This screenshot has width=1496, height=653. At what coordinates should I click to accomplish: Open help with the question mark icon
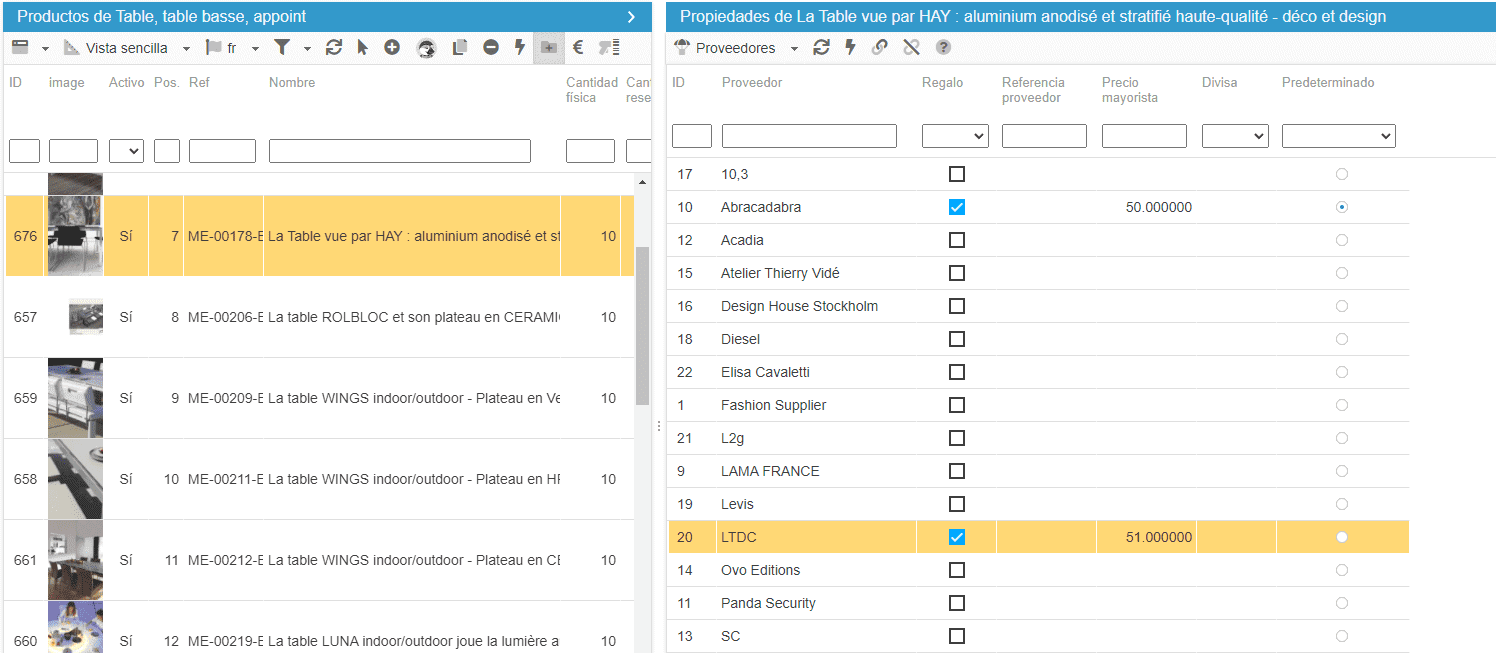[943, 48]
